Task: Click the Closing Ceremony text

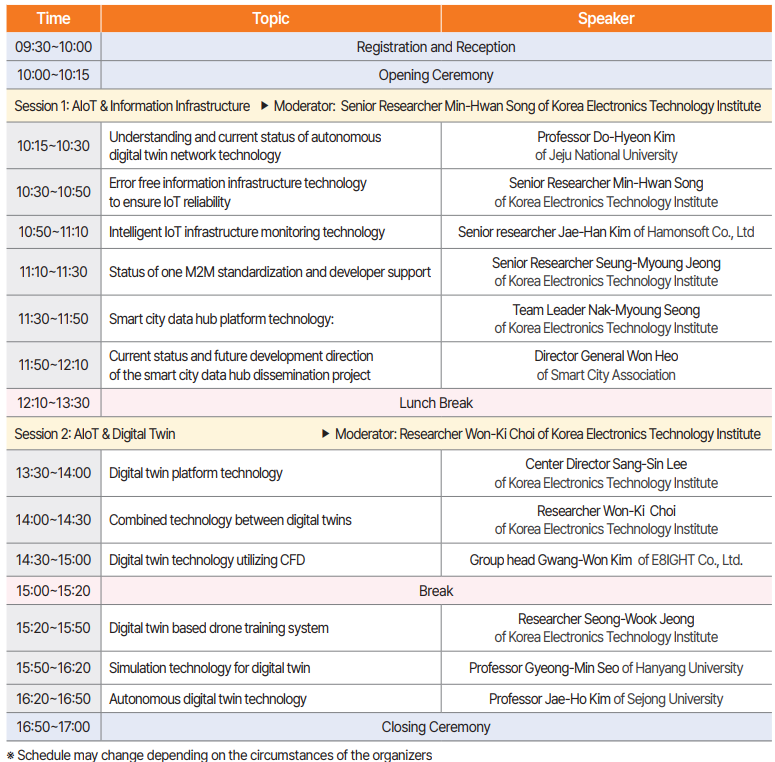Action: [436, 727]
